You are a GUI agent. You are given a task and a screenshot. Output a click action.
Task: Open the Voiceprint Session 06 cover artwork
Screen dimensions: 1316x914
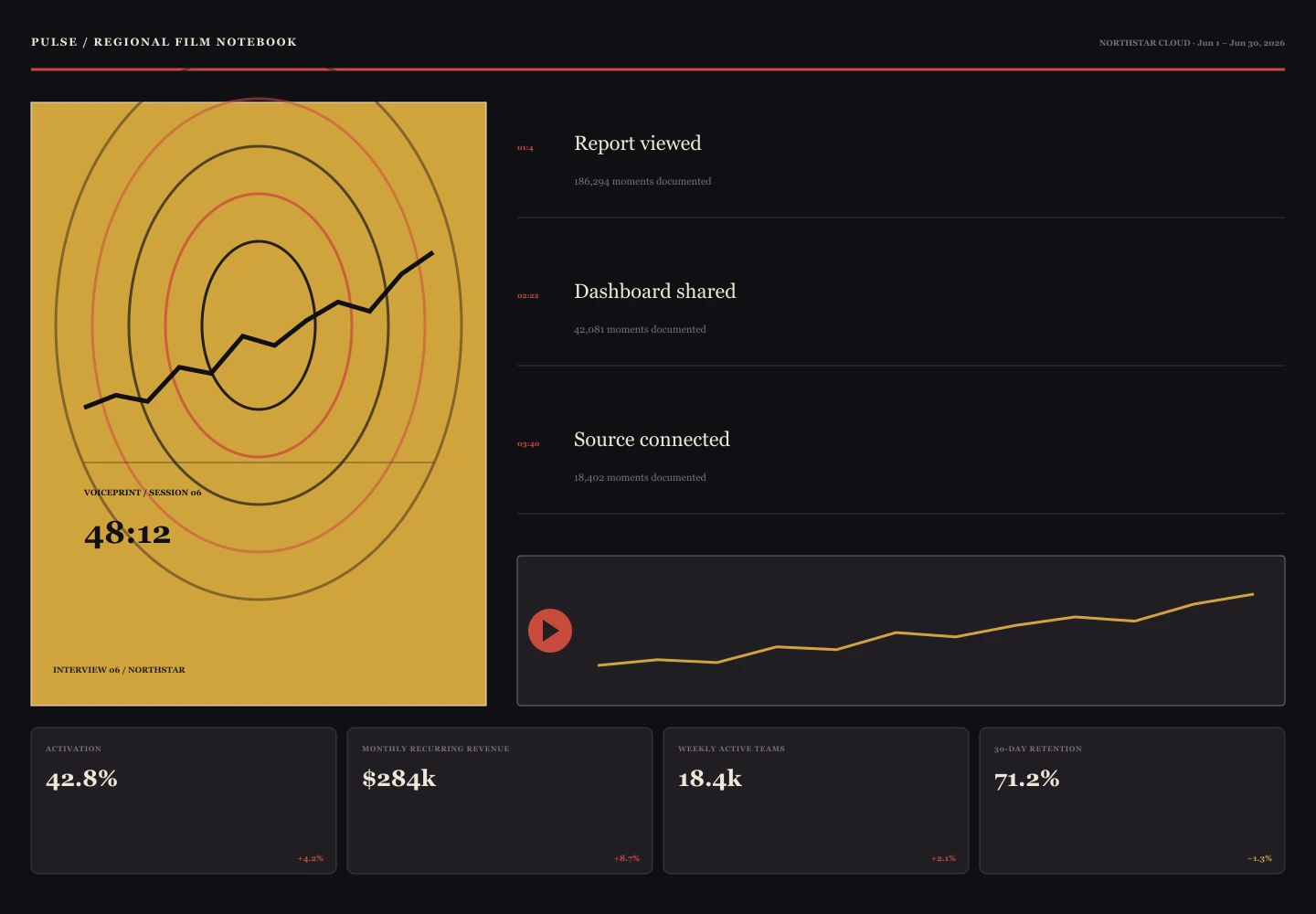tap(259, 404)
